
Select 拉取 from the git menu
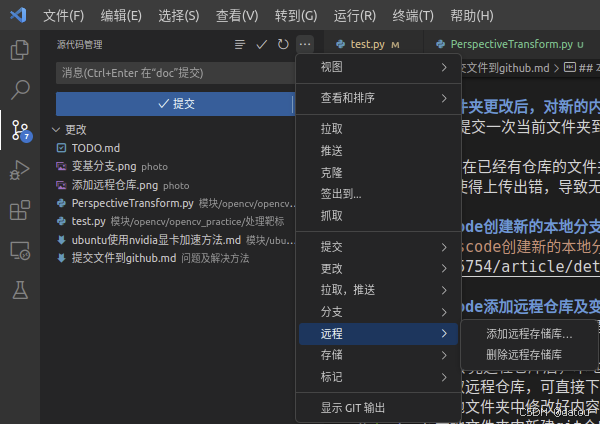coord(378,129)
